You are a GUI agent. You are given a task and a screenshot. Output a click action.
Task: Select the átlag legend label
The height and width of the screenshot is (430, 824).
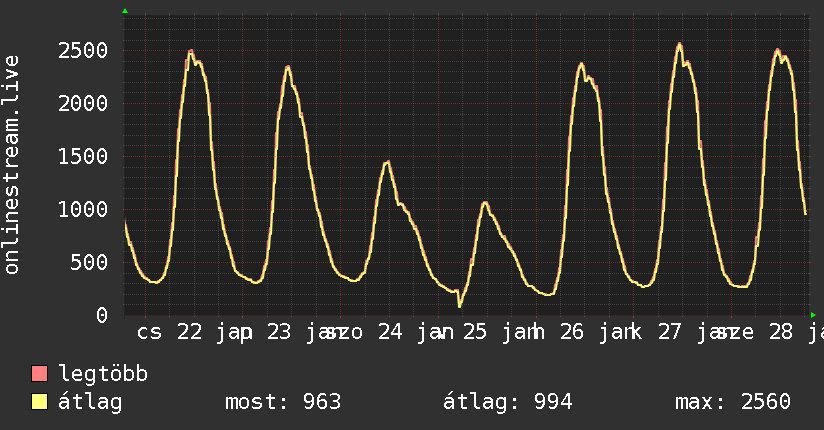pos(90,402)
